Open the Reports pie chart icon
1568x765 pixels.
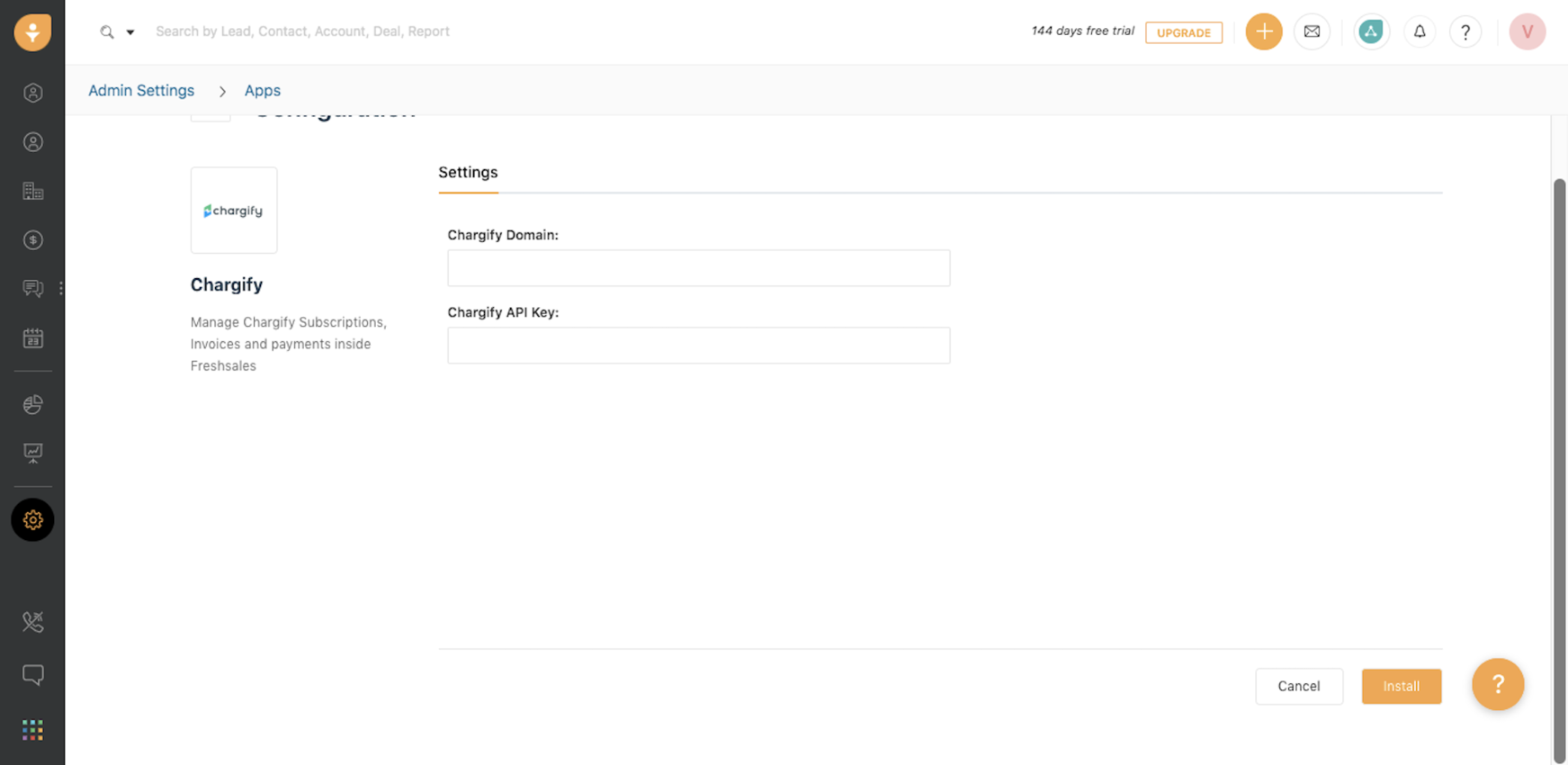(x=33, y=404)
